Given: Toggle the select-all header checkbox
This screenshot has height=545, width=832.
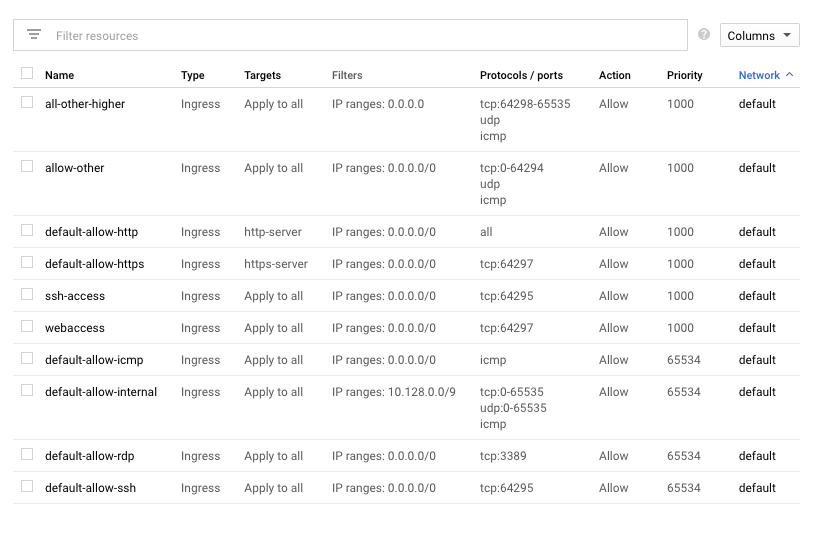Looking at the screenshot, I should point(27,74).
